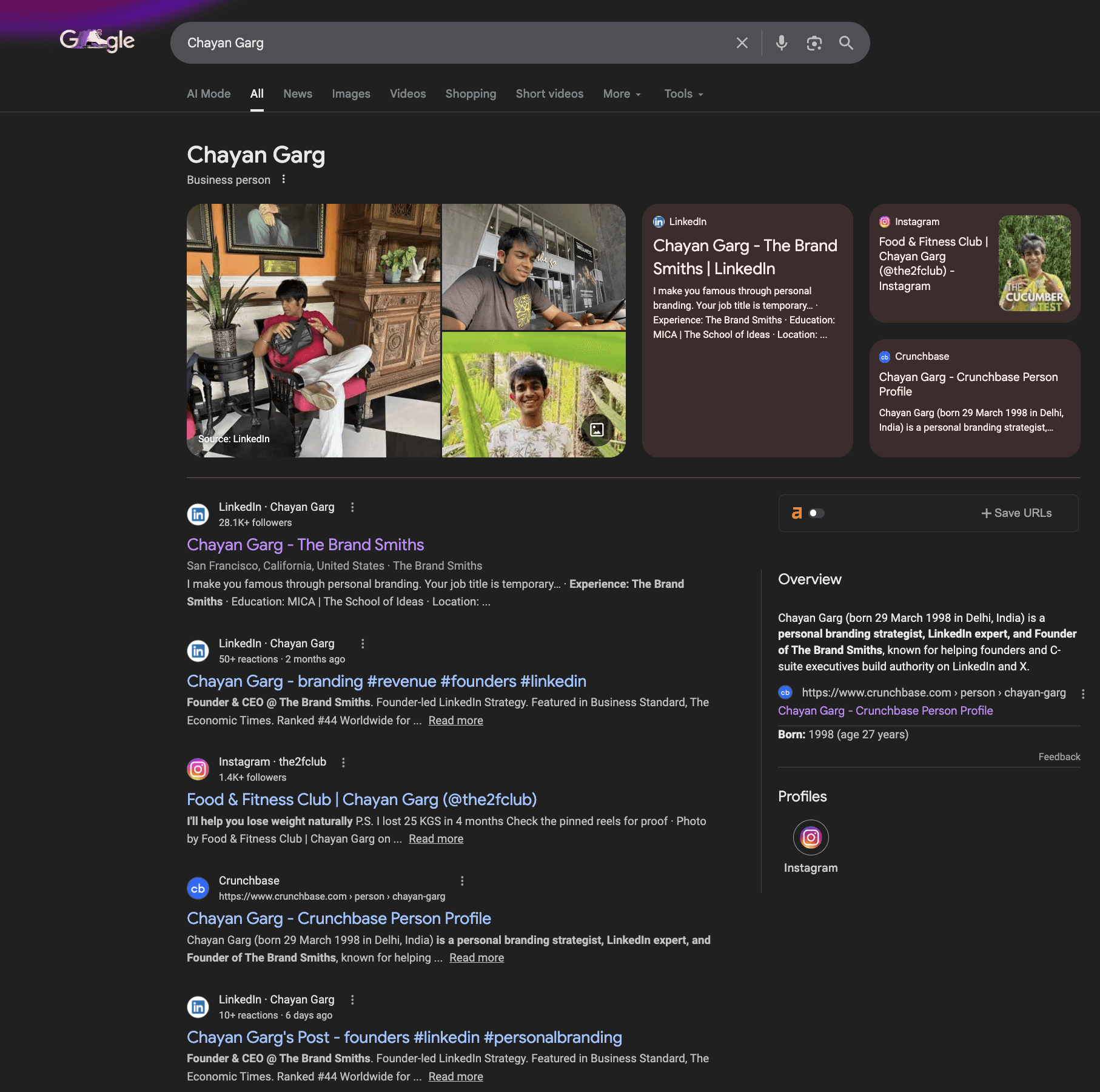Click Instagram favicon of the2fclub result
The image size is (1100, 1092).
[198, 769]
